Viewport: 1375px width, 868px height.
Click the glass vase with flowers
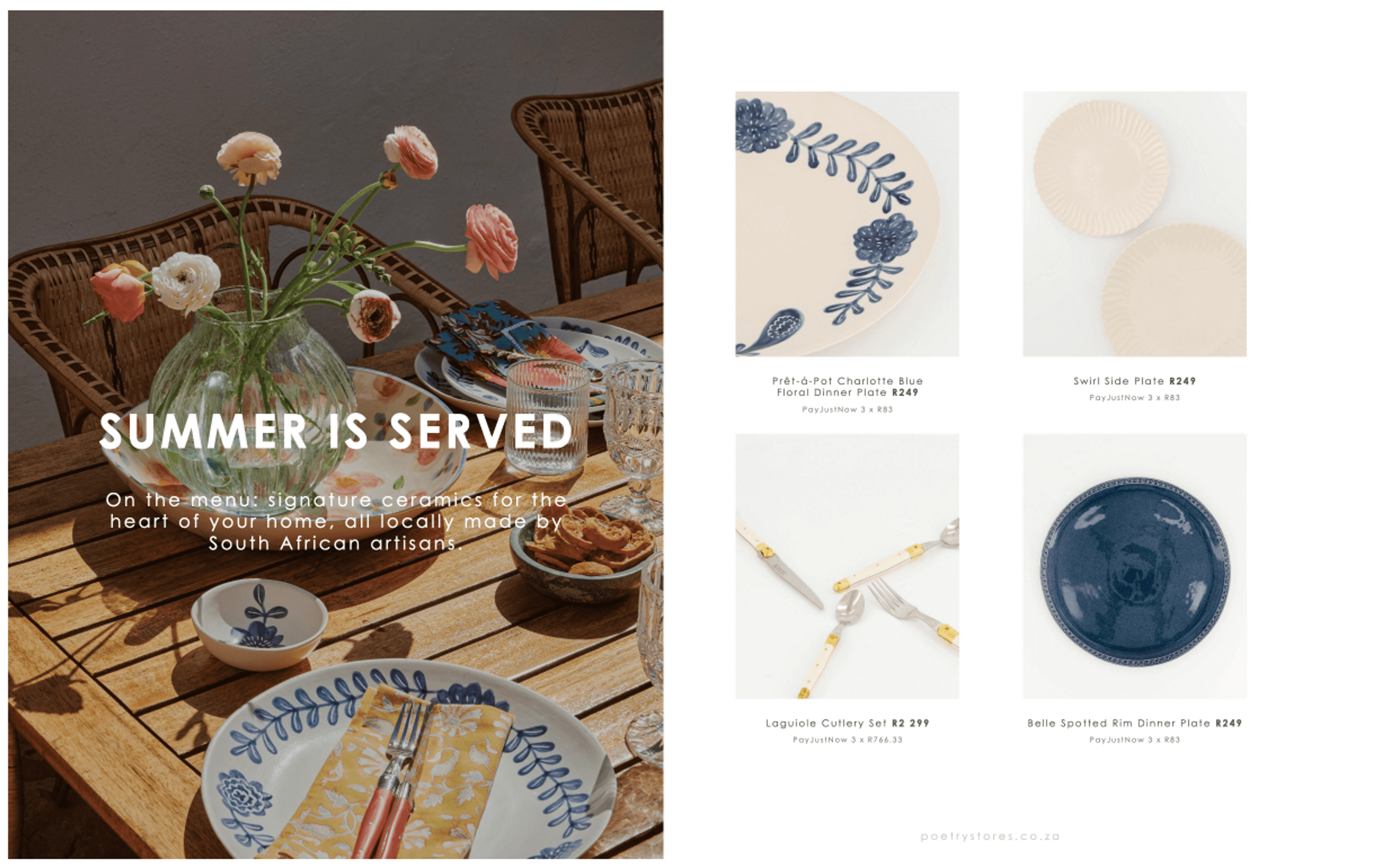(x=251, y=394)
